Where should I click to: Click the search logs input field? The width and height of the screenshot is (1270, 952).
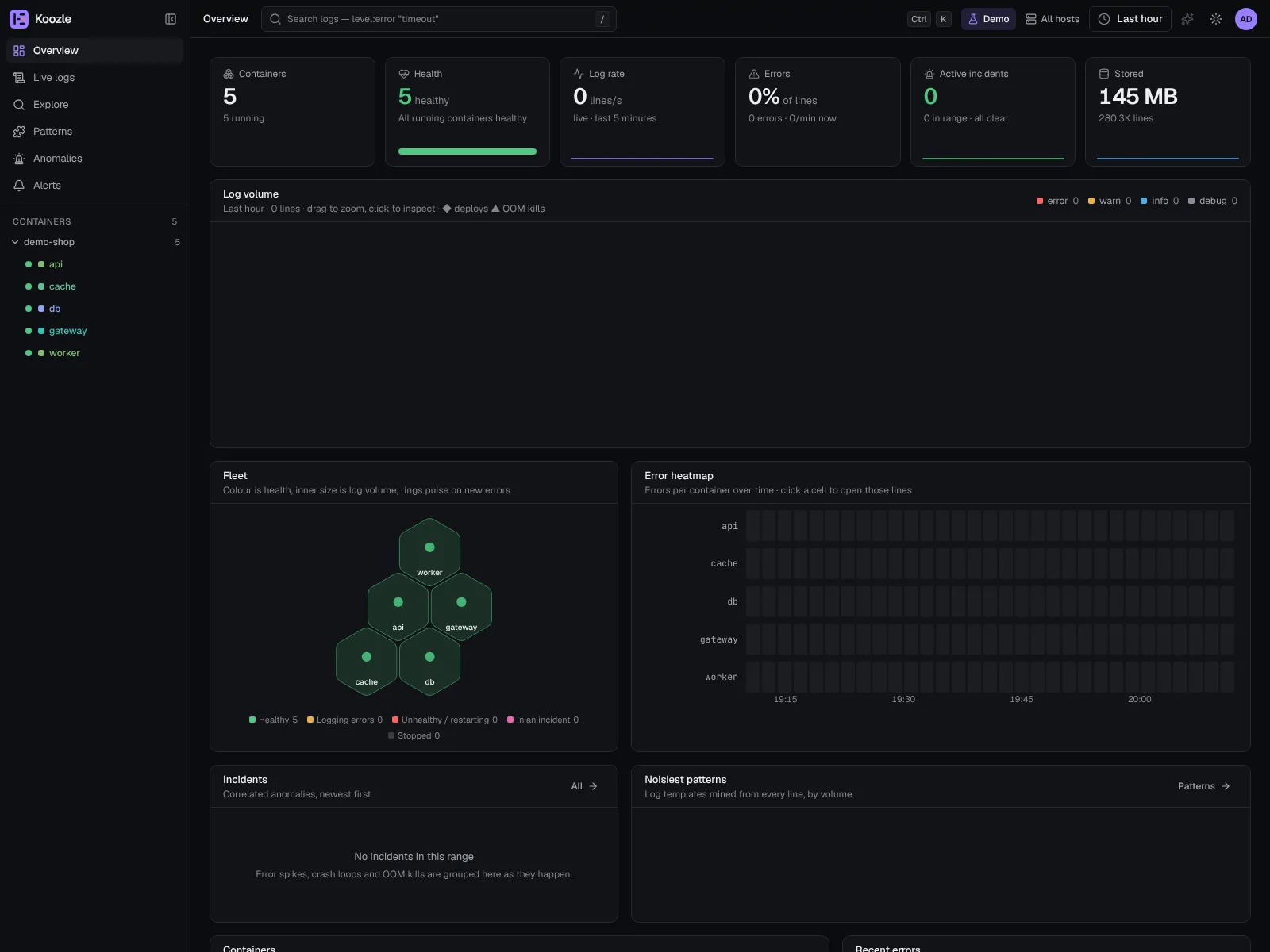coord(439,19)
